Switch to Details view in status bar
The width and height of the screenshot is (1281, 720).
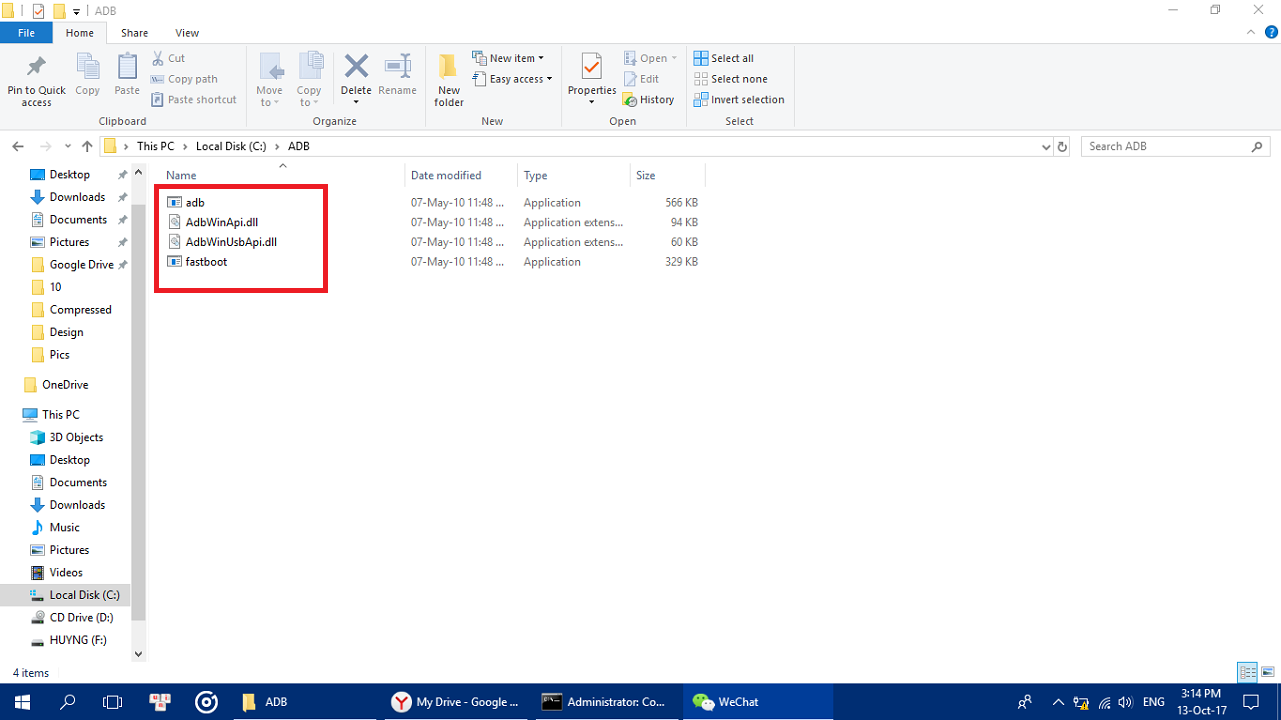pyautogui.click(x=1247, y=672)
